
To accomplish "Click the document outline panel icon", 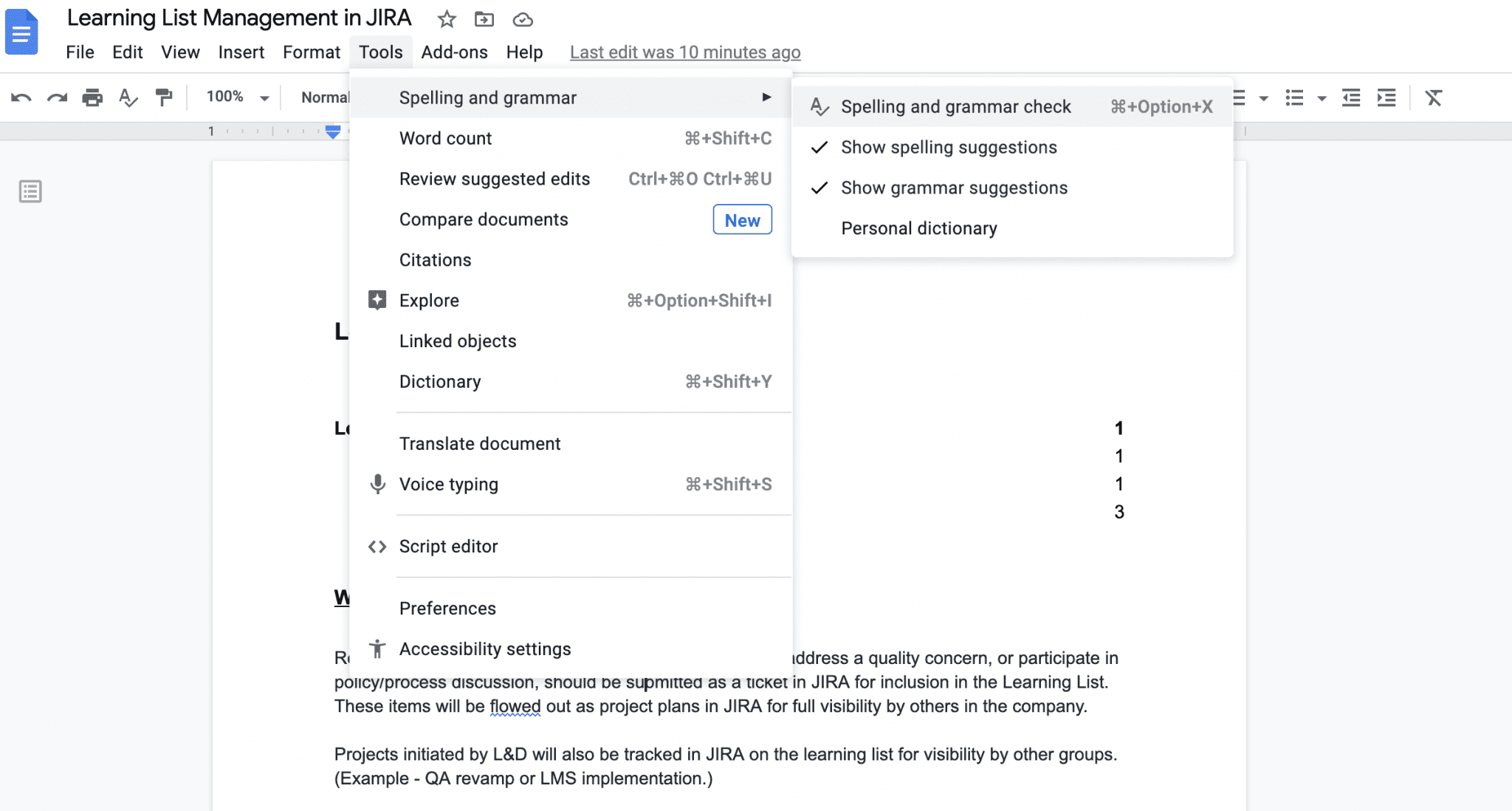I will tap(30, 192).
